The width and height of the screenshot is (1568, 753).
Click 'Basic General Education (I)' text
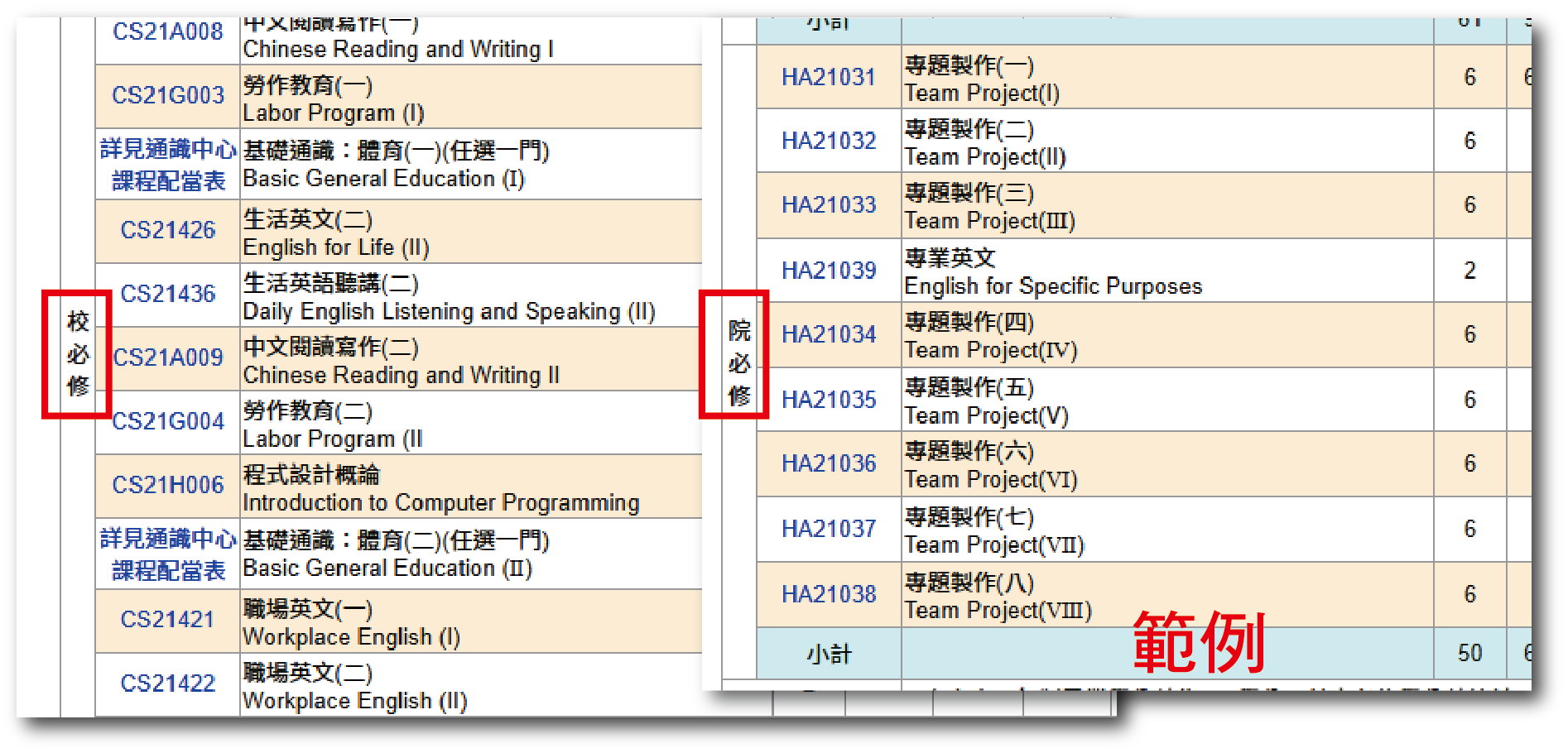pyautogui.click(x=384, y=179)
